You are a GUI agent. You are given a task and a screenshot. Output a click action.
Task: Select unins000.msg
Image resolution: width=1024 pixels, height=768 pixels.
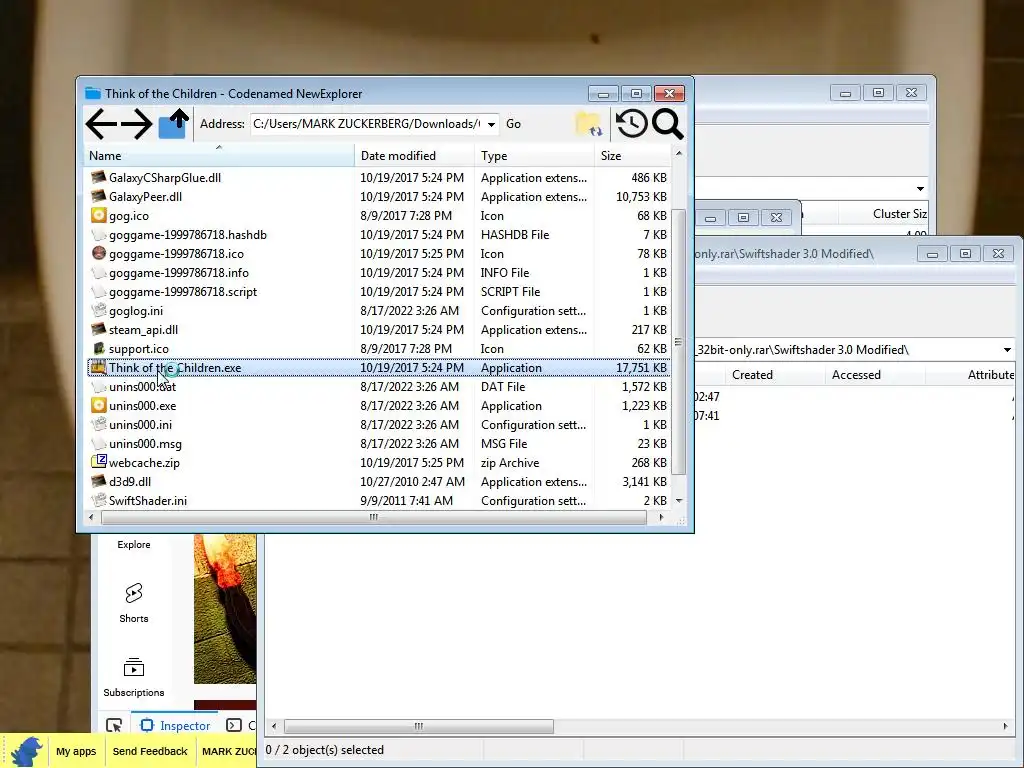pos(145,443)
